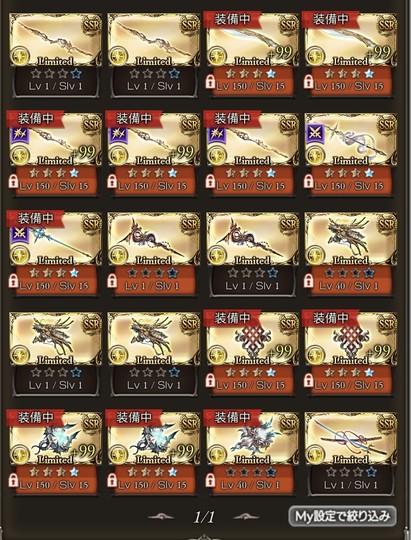Toggle the lock on the Lv 40 winged harp
This screenshot has width=411, height=540.
point(308,281)
